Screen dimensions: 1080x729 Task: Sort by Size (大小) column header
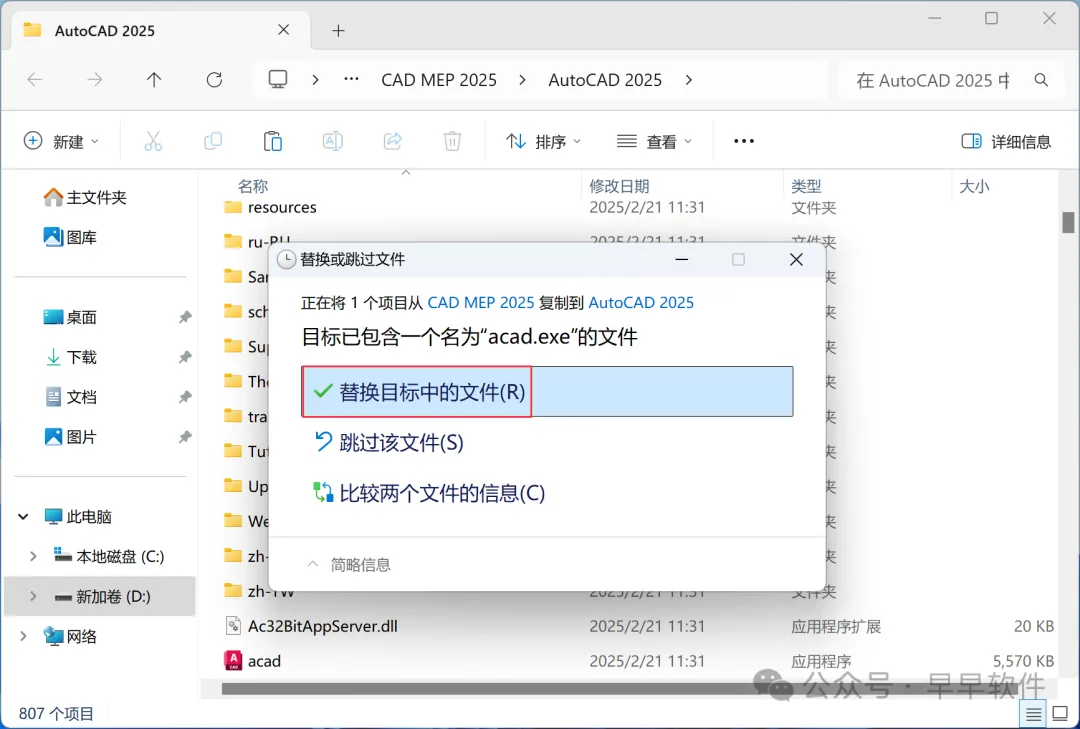[974, 186]
